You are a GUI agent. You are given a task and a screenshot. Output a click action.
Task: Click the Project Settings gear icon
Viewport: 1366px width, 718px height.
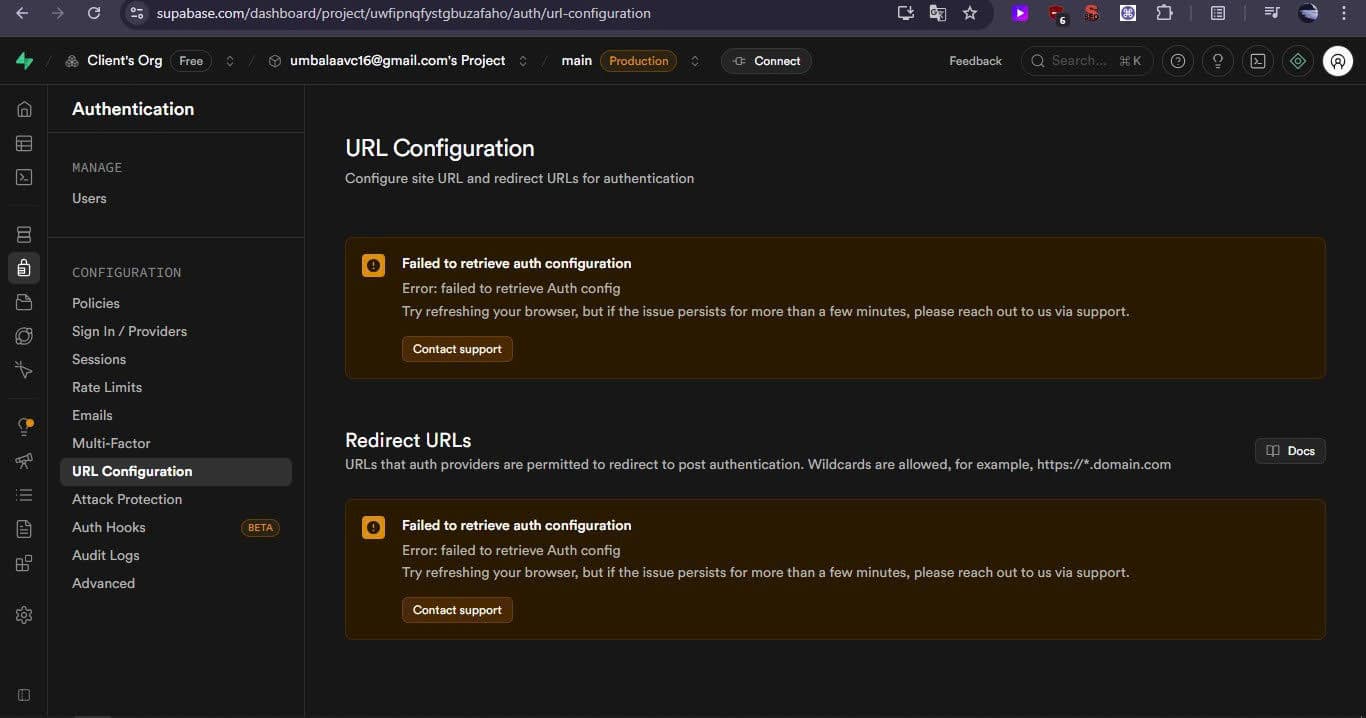pyautogui.click(x=24, y=615)
